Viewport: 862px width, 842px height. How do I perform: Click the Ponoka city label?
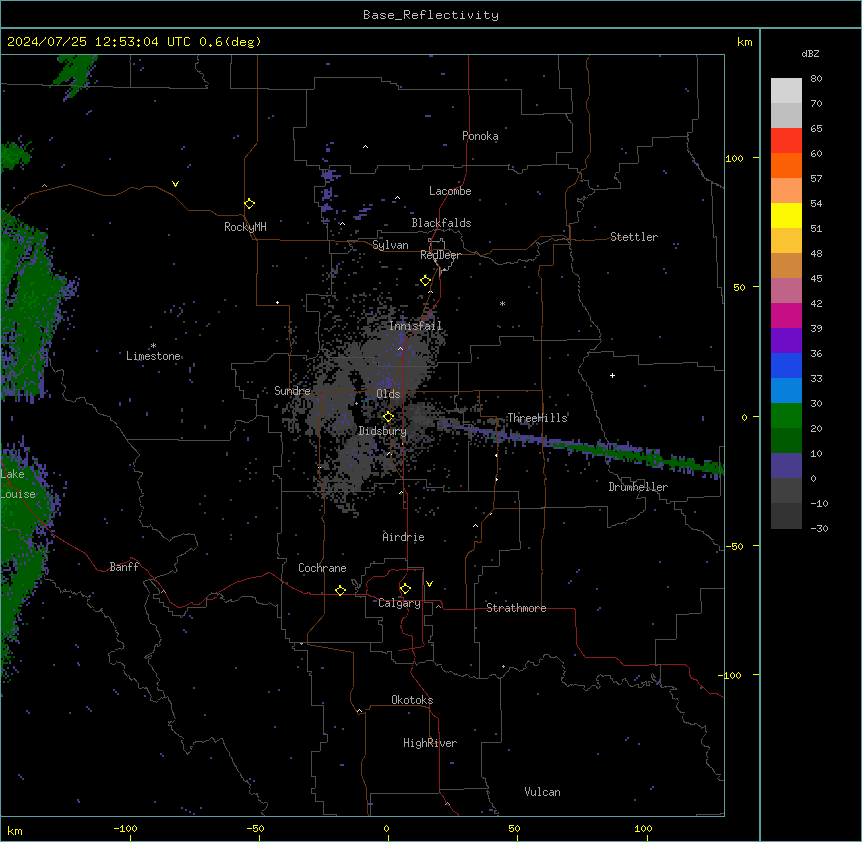480,136
